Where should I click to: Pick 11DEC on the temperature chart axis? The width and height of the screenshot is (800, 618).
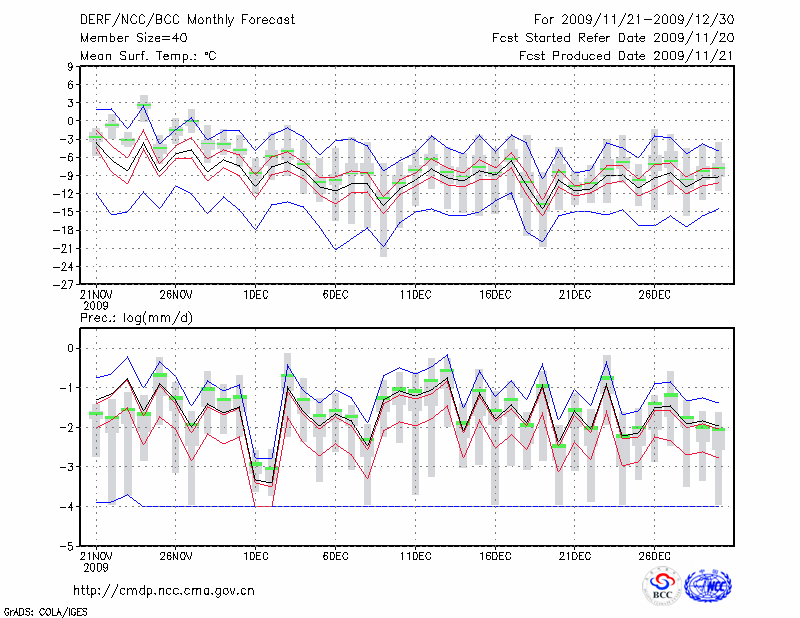point(415,294)
